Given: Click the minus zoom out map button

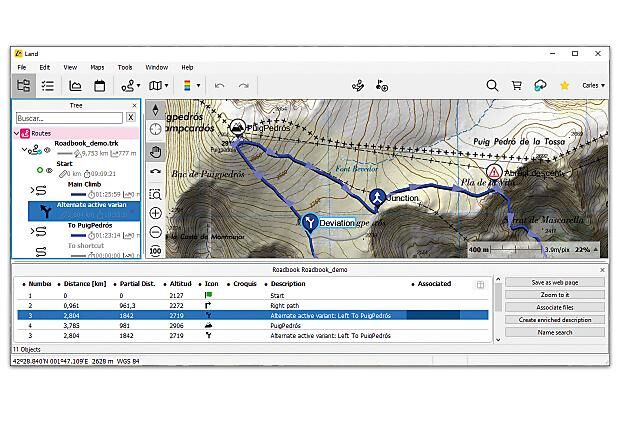Looking at the screenshot, I should 155,232.
